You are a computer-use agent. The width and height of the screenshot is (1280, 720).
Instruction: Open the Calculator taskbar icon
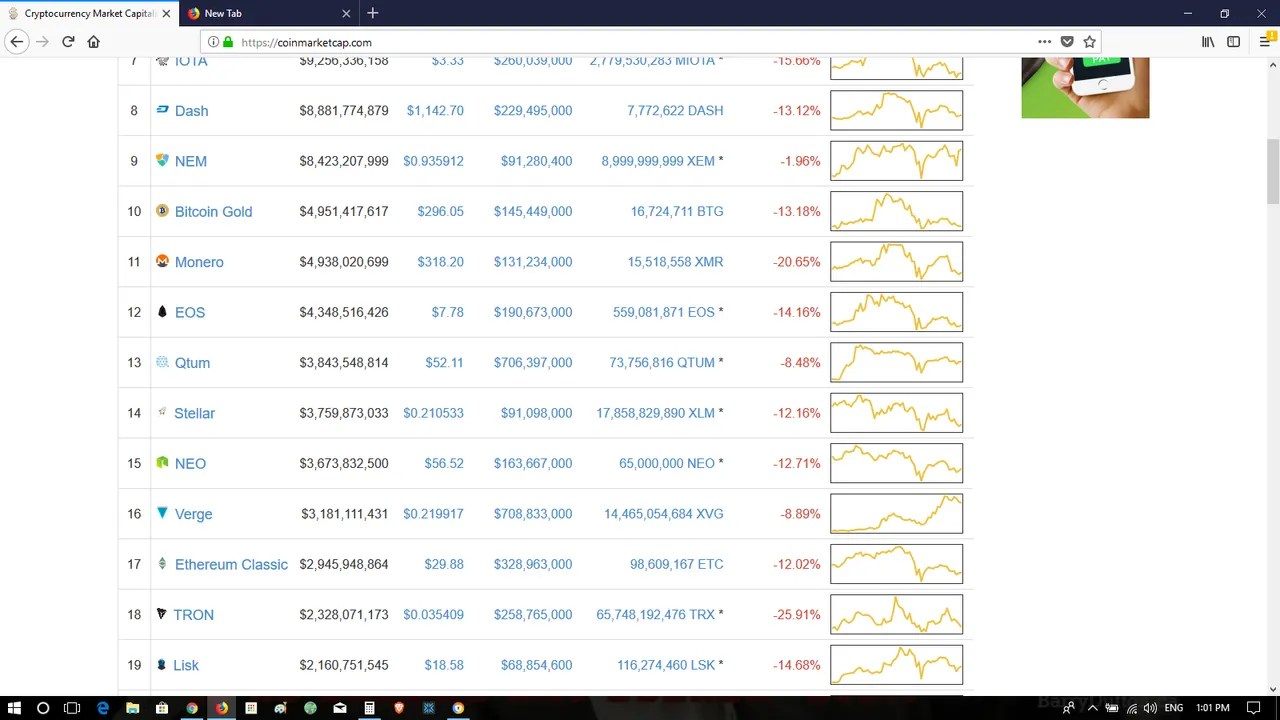(x=369, y=708)
